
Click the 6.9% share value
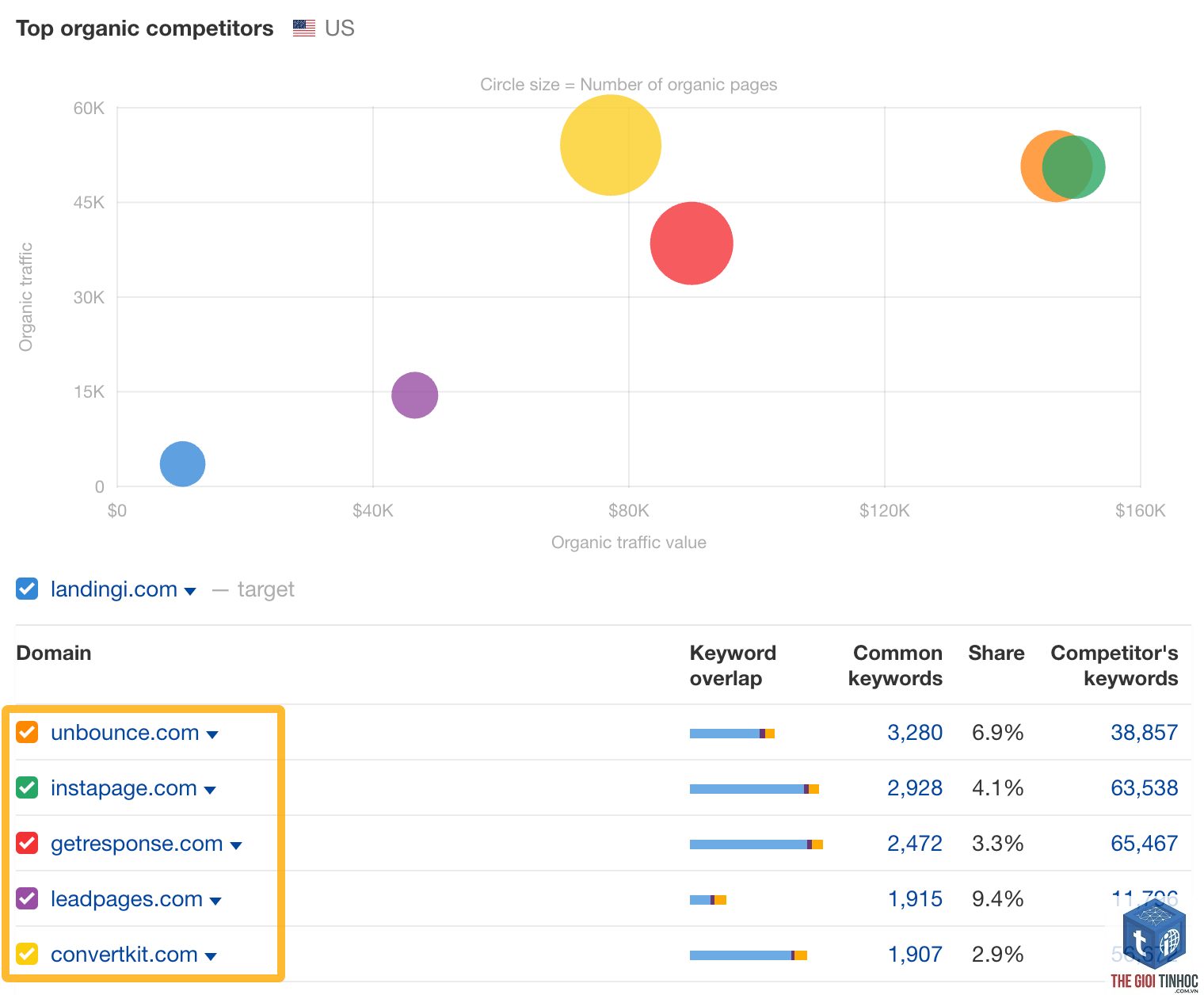998,733
